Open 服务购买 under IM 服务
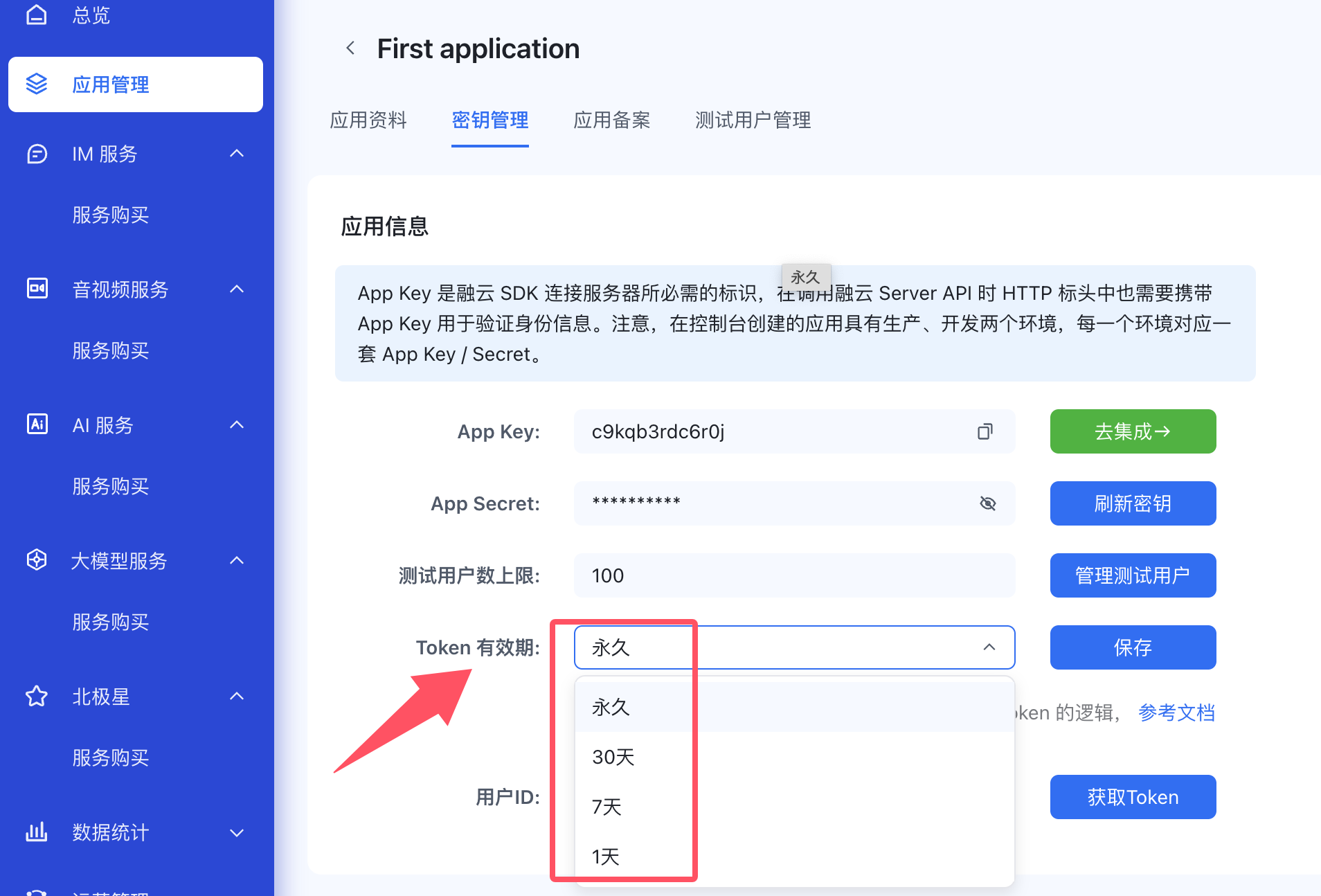The image size is (1321, 896). tap(111, 215)
